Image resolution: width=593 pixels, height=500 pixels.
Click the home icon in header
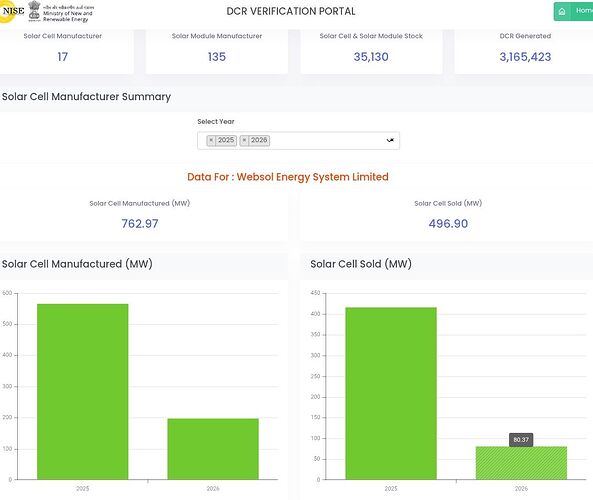562,11
